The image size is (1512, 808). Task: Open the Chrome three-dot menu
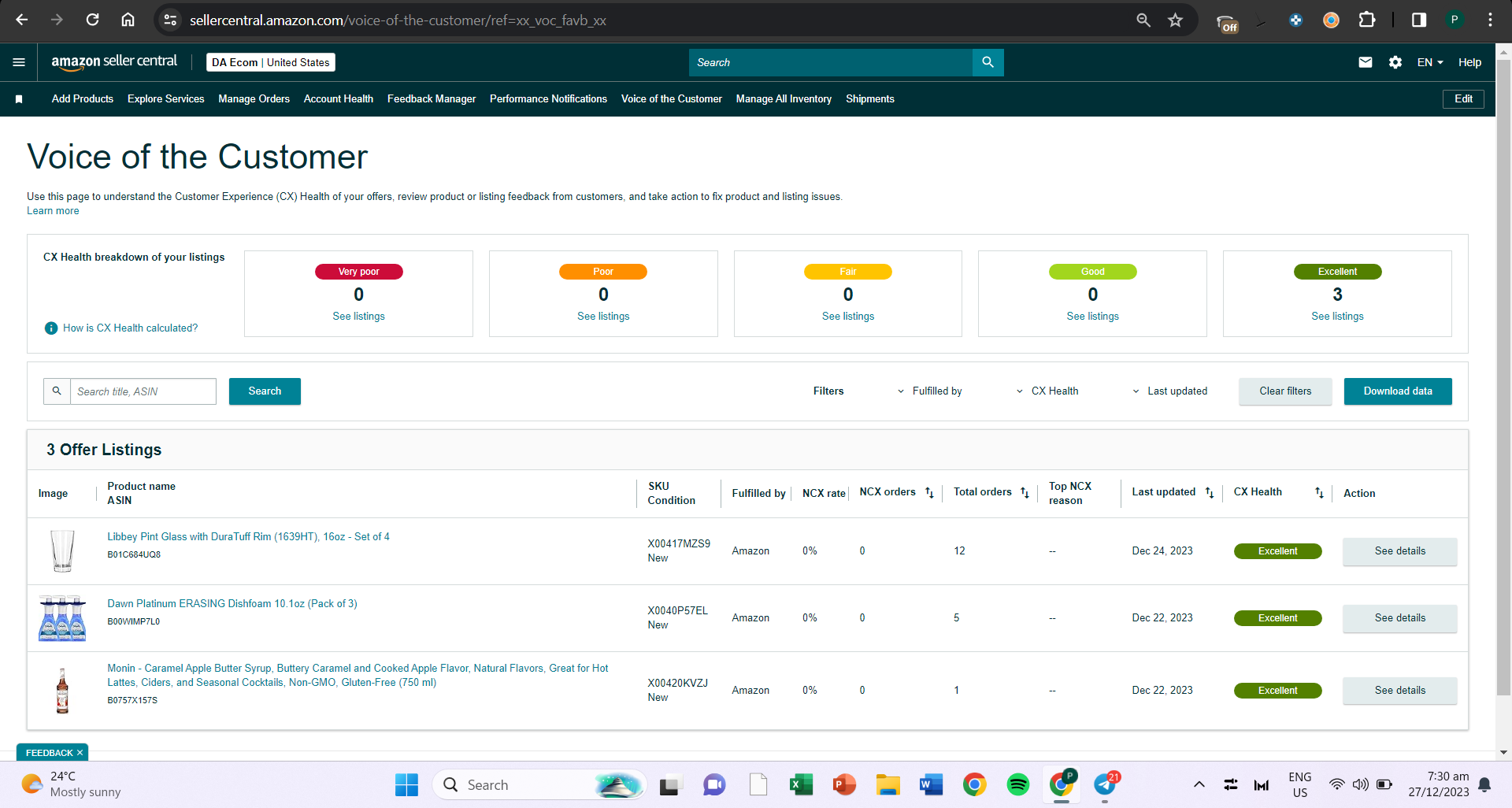(x=1490, y=20)
